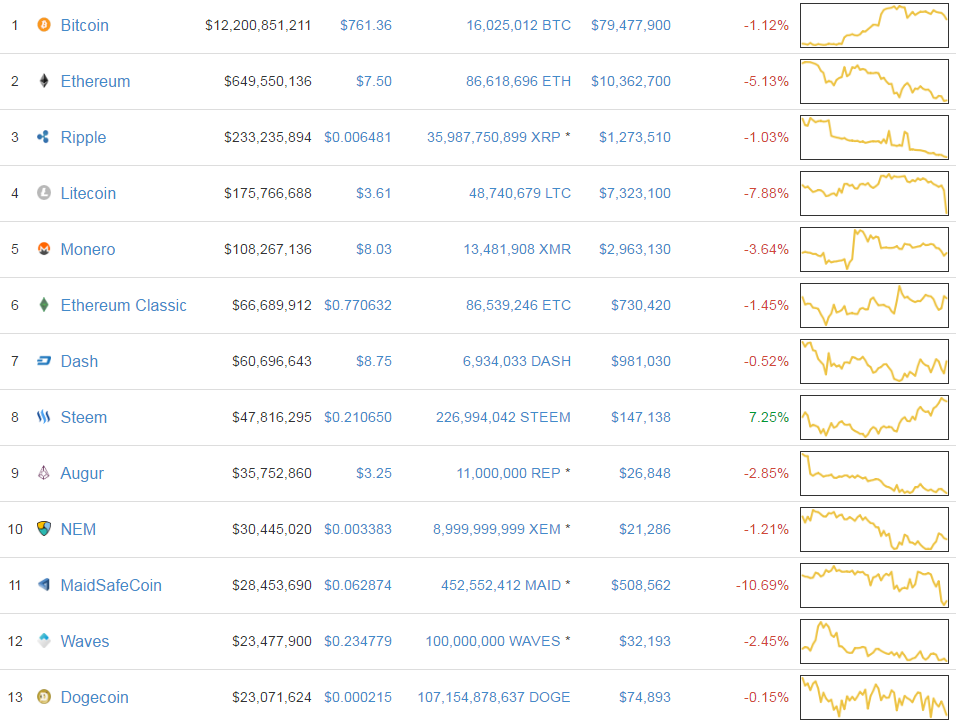Click NEM price $0.003383
This screenshot has height=725, width=956.
point(358,529)
